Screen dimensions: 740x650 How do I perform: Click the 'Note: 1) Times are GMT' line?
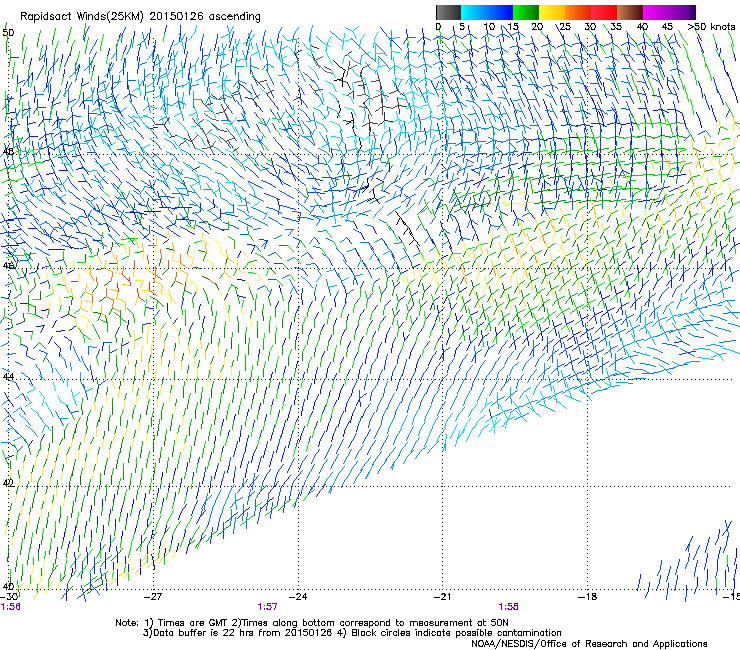[312, 623]
